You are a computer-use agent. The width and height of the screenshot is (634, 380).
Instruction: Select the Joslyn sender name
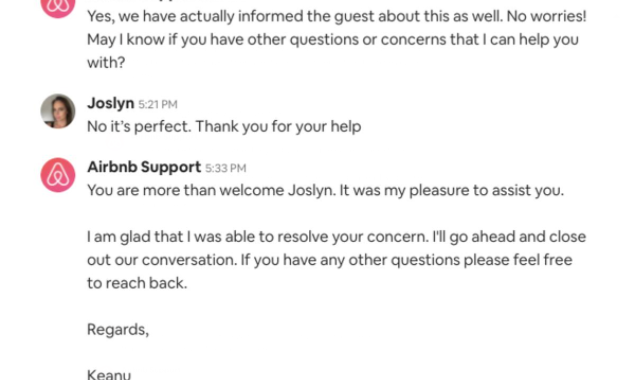click(110, 103)
